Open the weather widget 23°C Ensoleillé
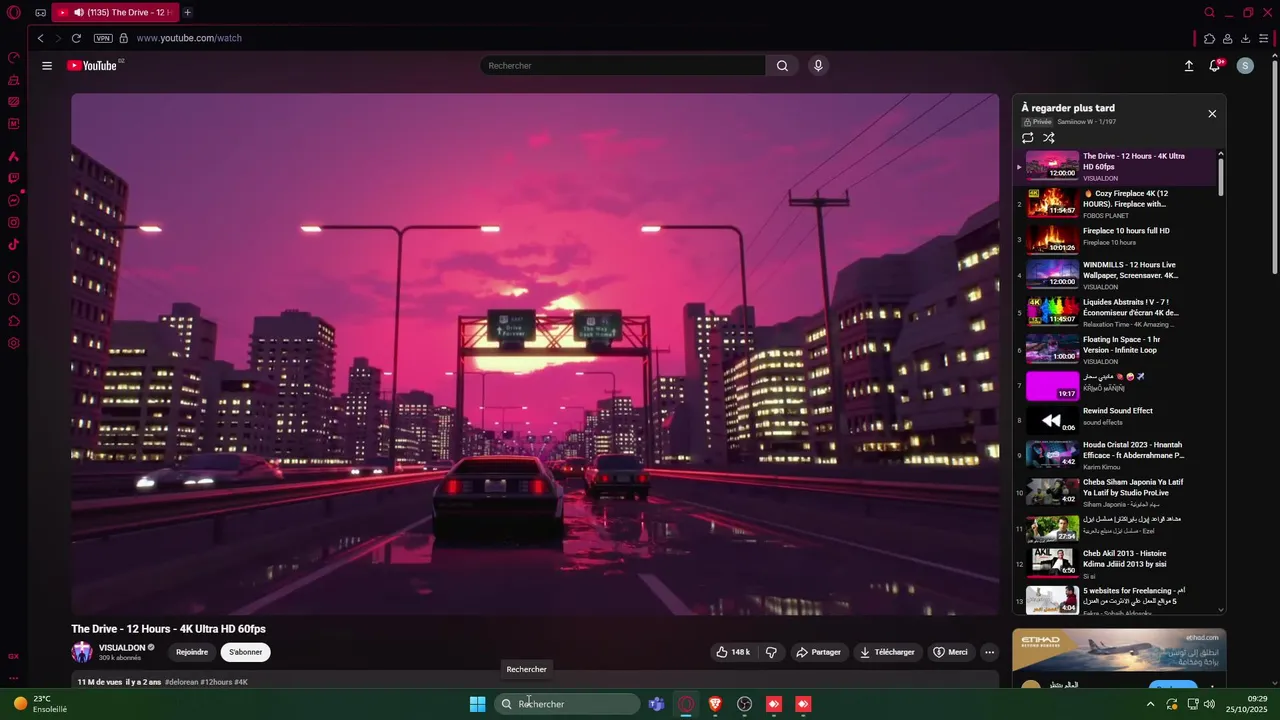1280x720 pixels. [41, 704]
